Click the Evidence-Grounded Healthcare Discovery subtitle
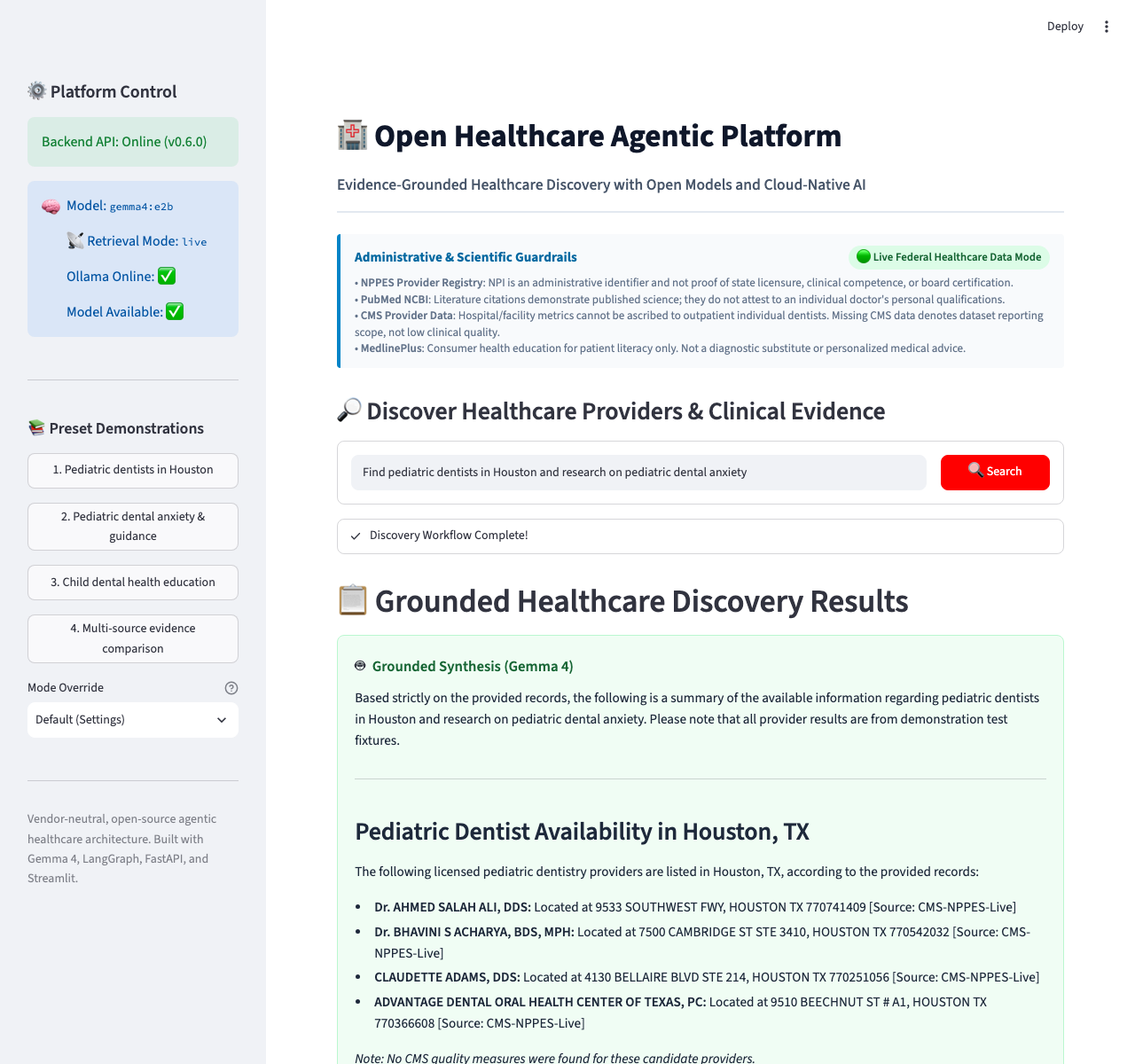This screenshot has width=1135, height=1064. [x=601, y=184]
